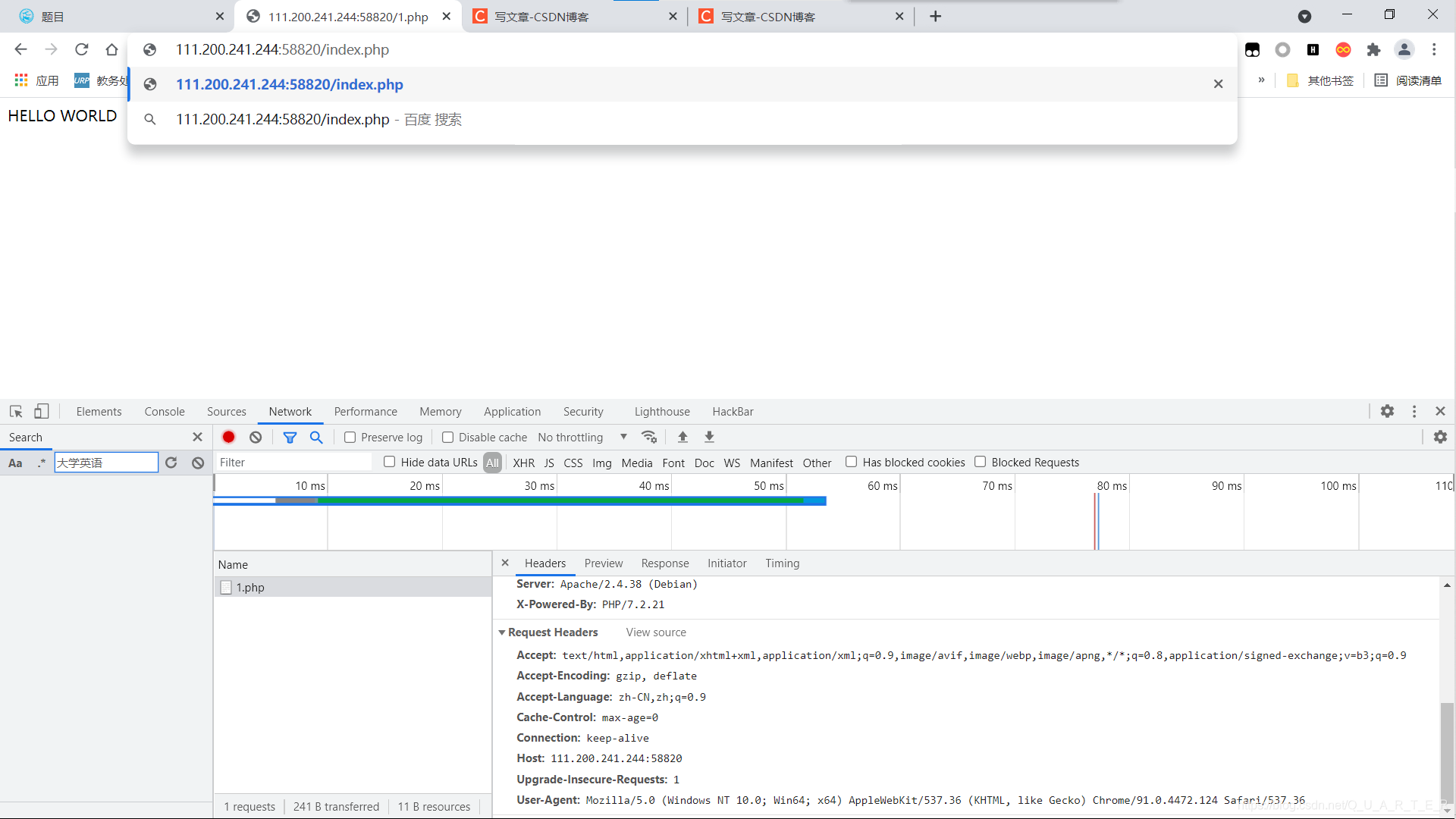This screenshot has width=1456, height=819.
Task: Enable Hide data URLs filter
Action: [x=389, y=462]
